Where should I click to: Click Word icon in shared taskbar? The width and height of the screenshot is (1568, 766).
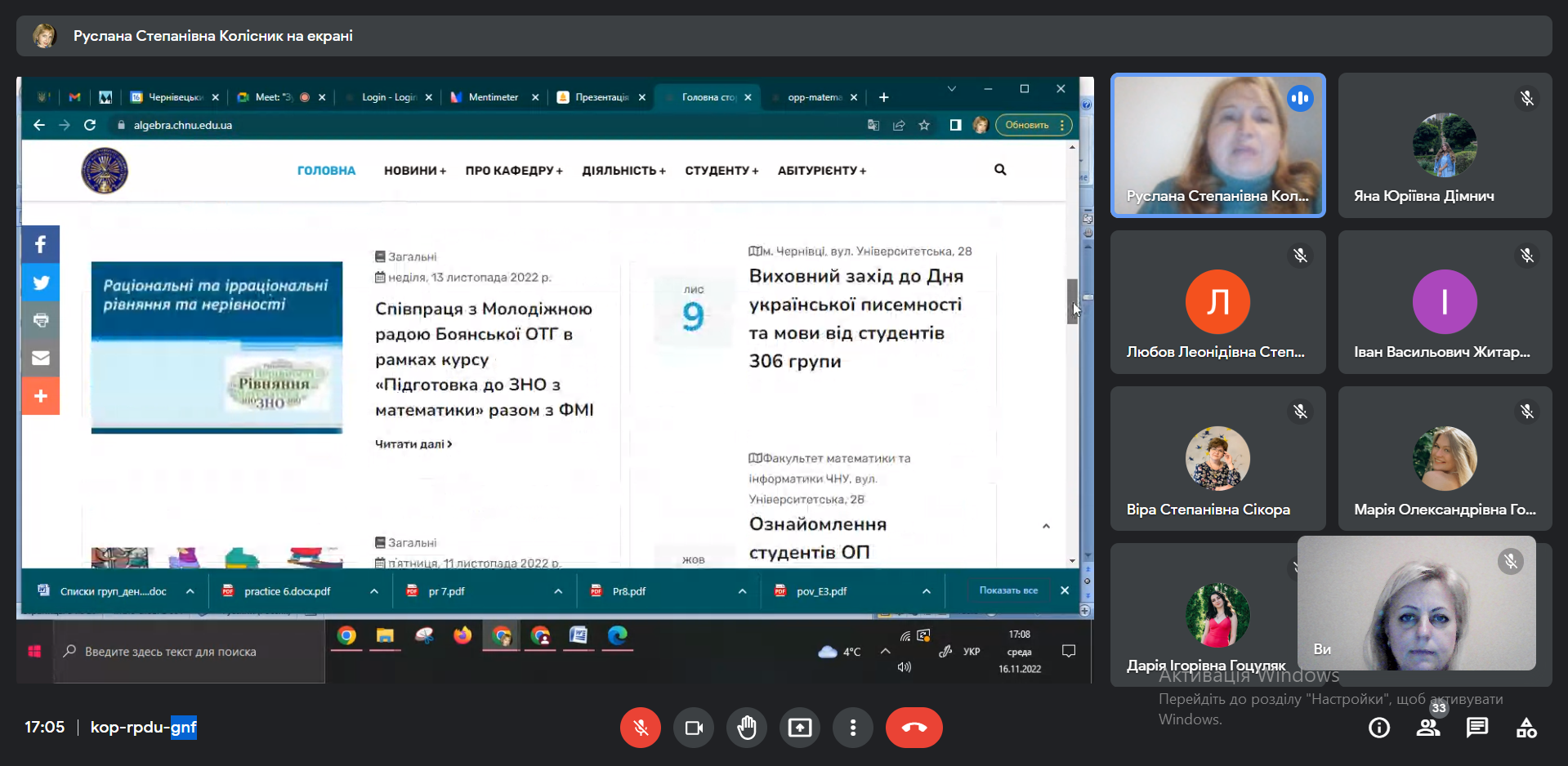pyautogui.click(x=579, y=635)
